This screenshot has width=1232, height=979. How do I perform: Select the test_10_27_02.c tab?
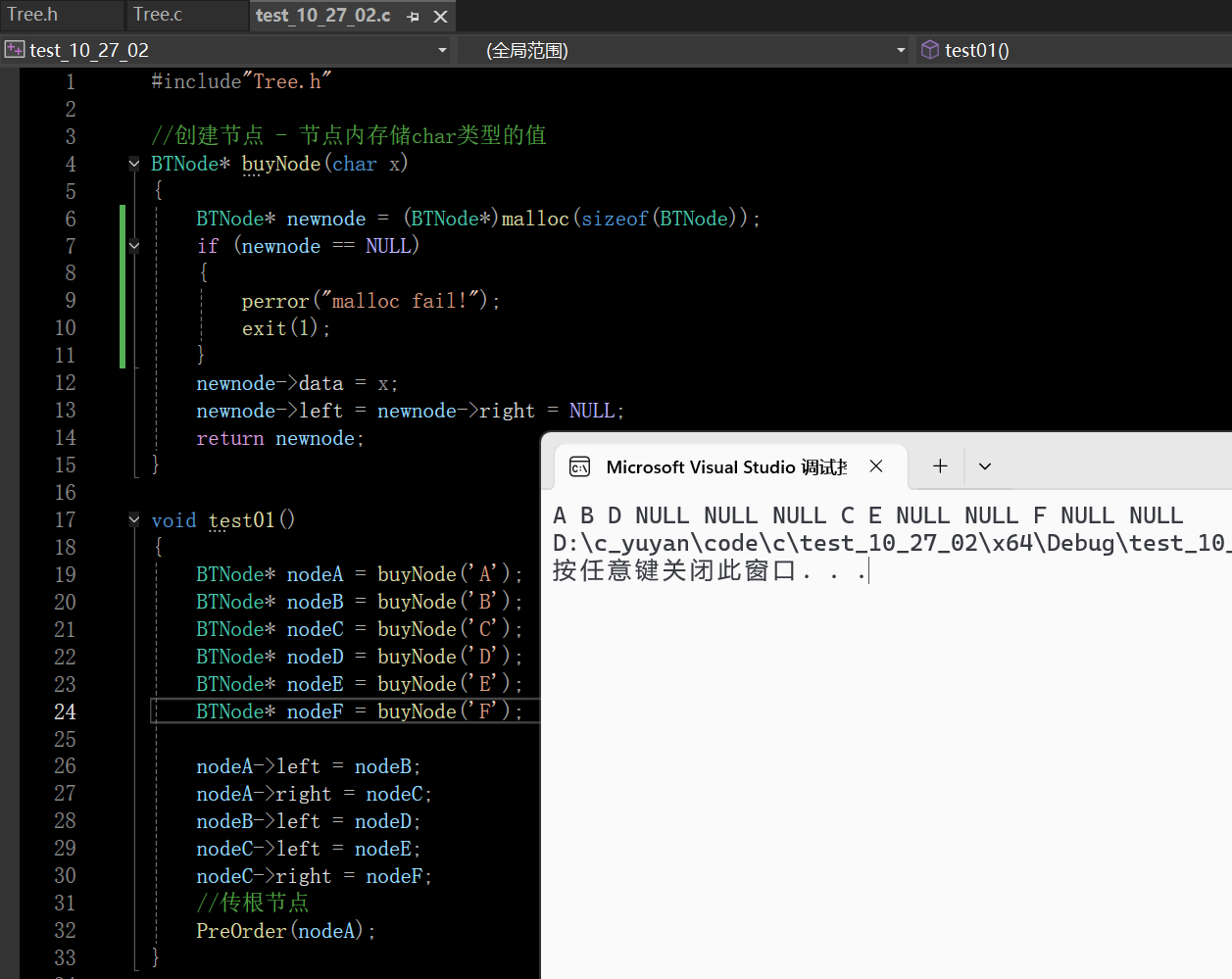pyautogui.click(x=322, y=16)
